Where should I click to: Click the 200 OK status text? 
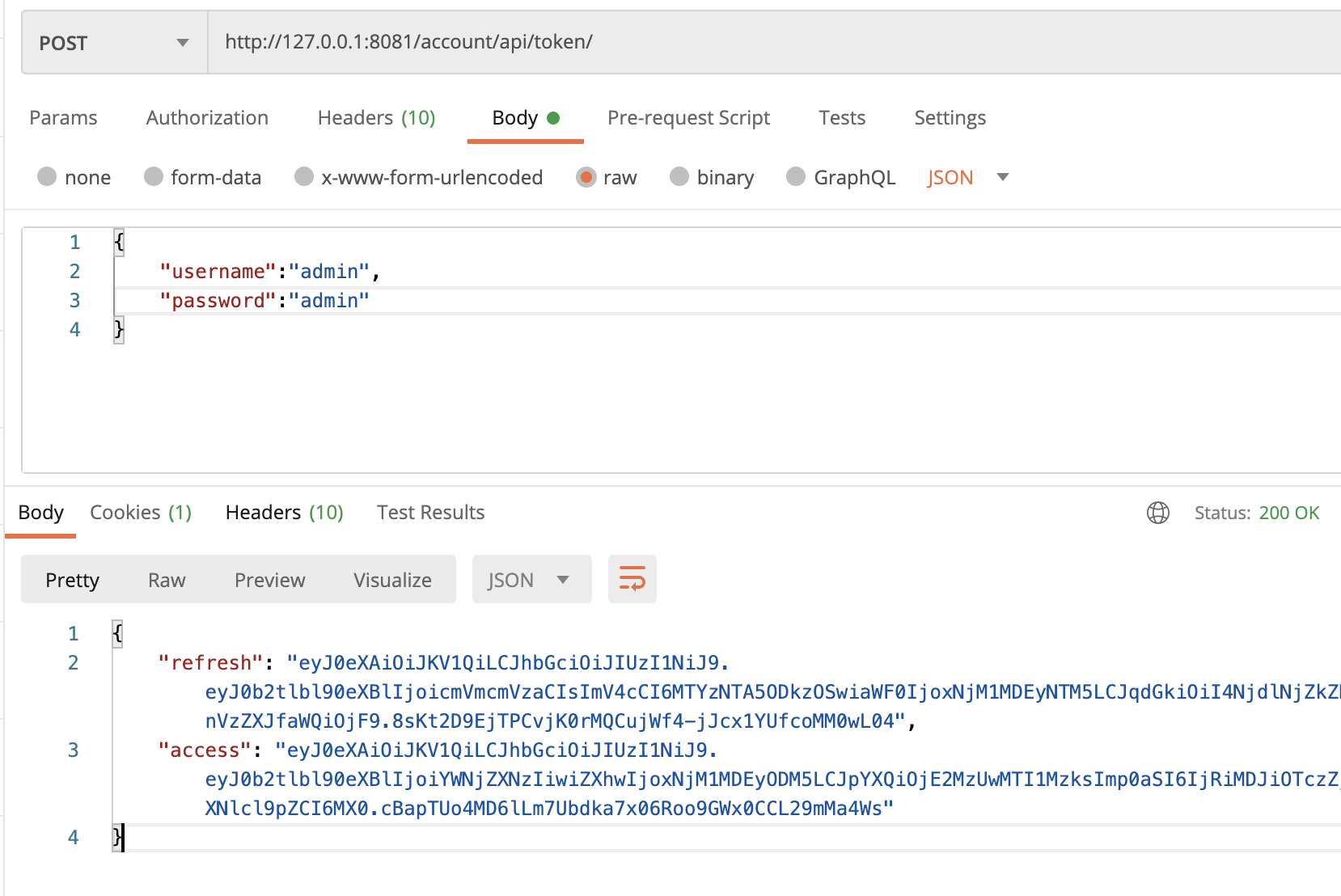coord(1288,513)
